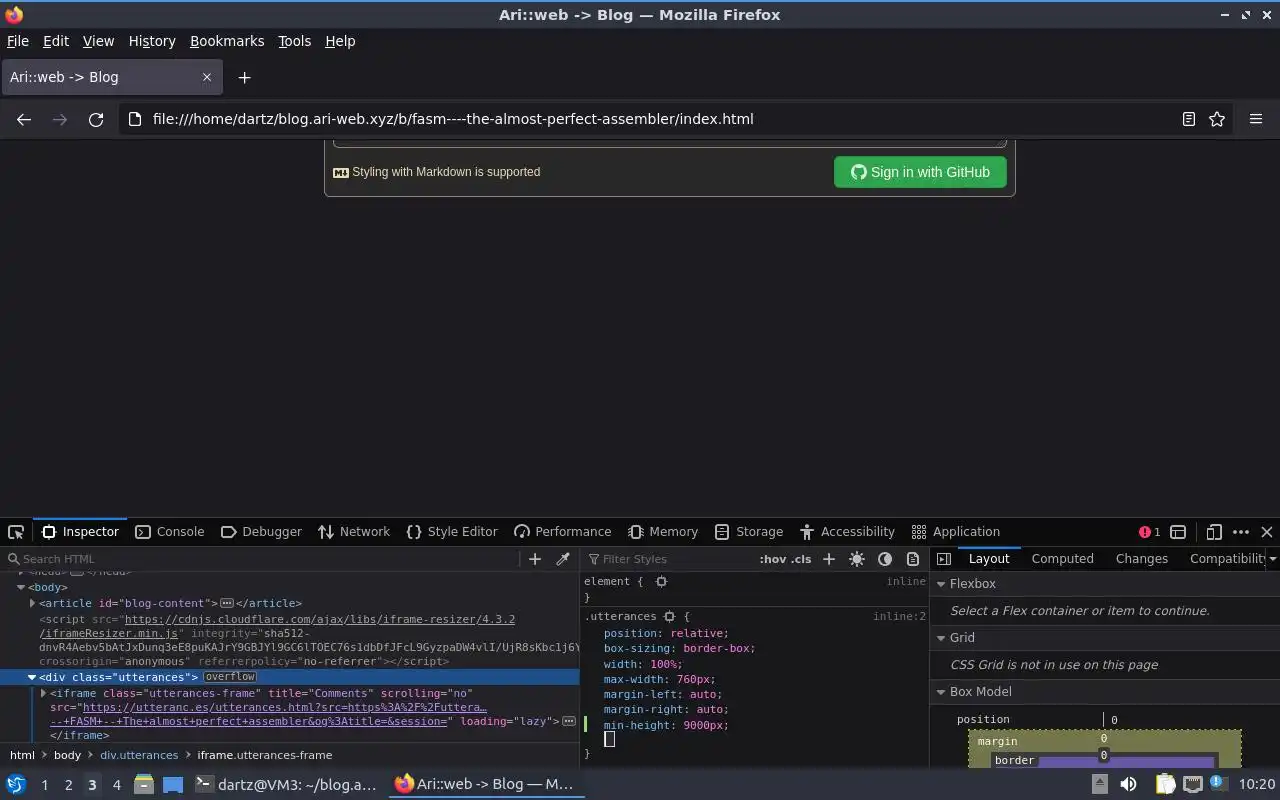Open the Storage tab
The width and height of the screenshot is (1280, 800).
[x=749, y=532]
